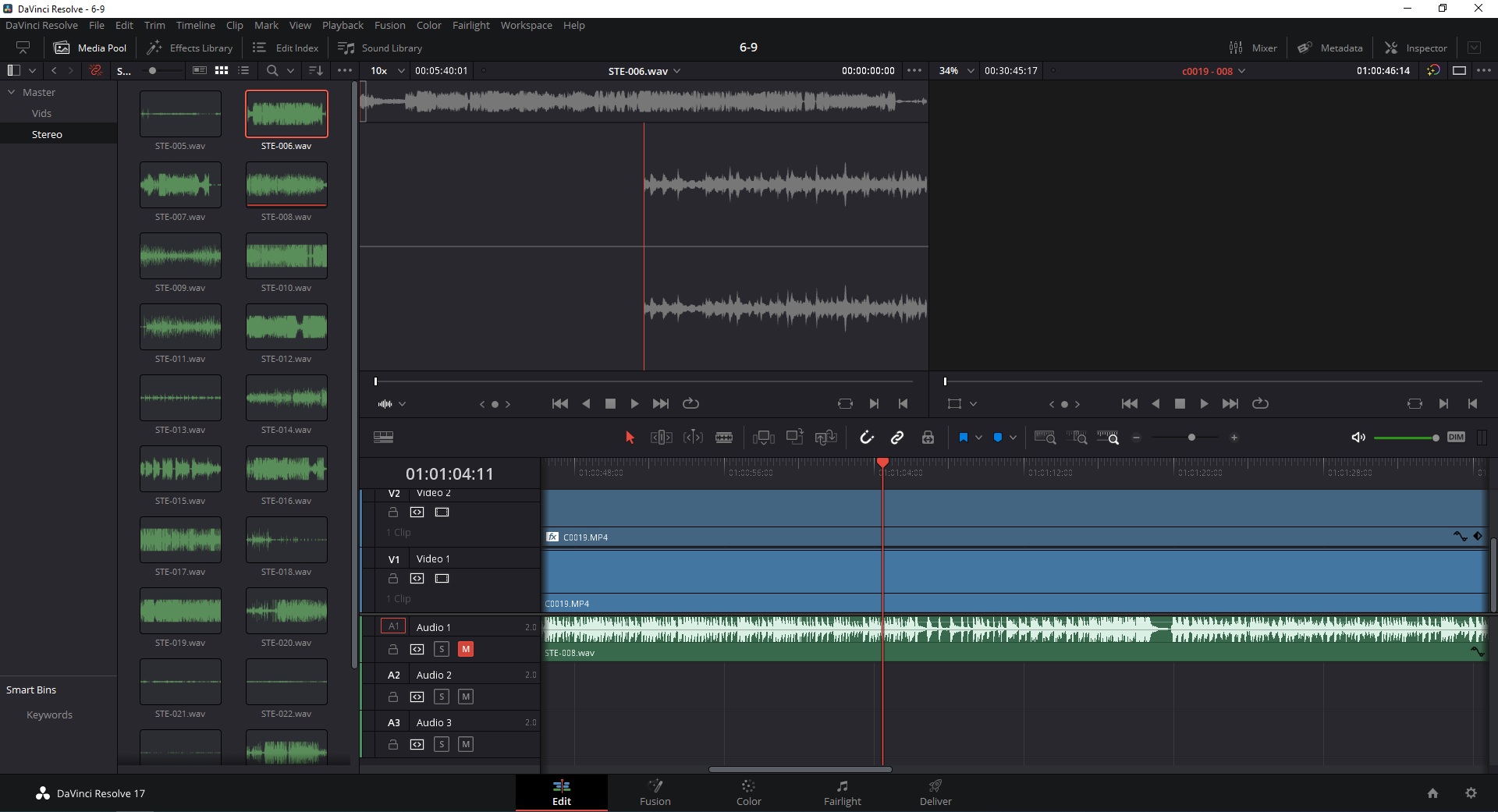Image resolution: width=1498 pixels, height=812 pixels.
Task: Activate the Trim Edit Mode tool
Action: [661, 438]
